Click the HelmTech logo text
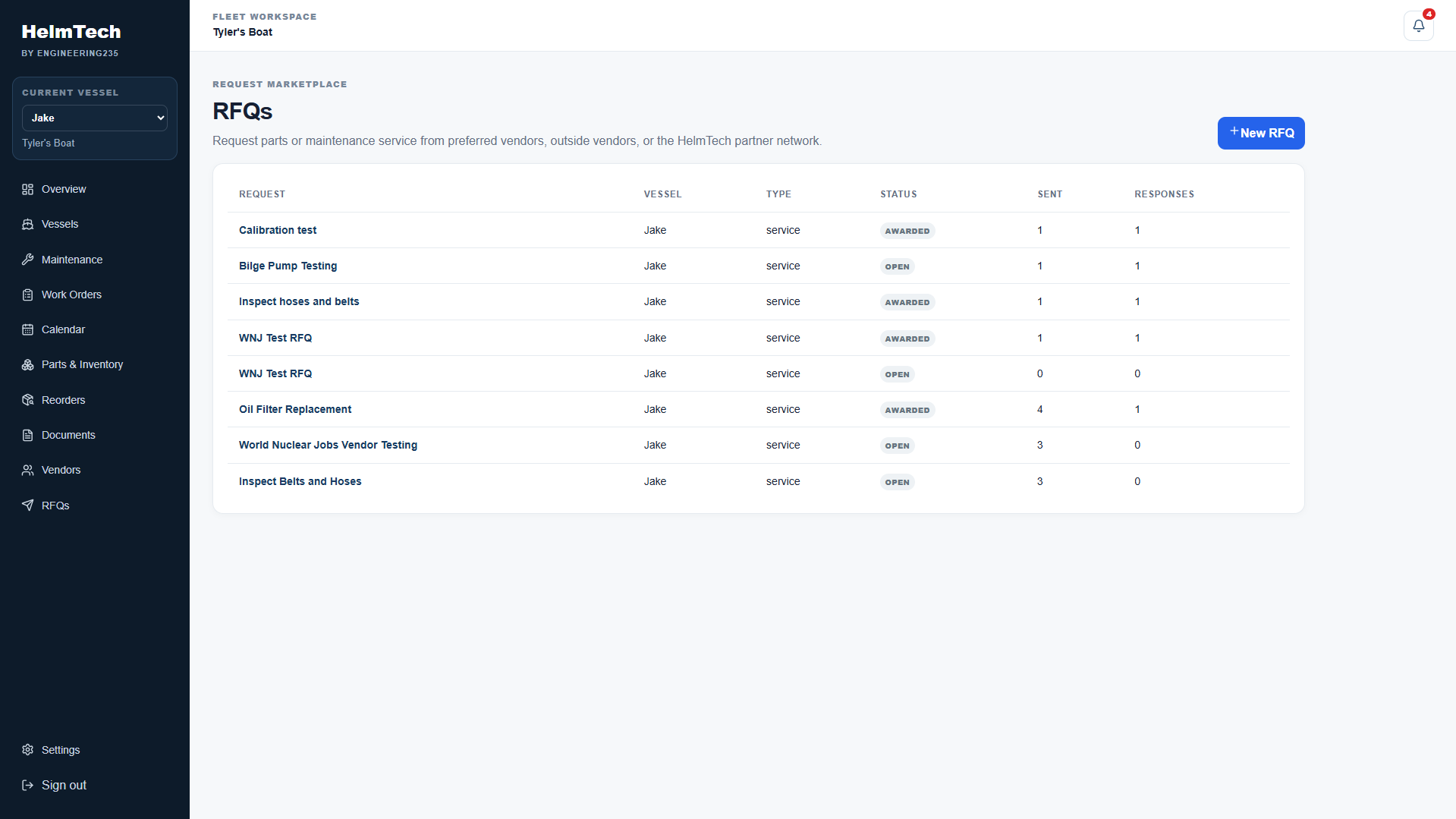 coord(71,31)
